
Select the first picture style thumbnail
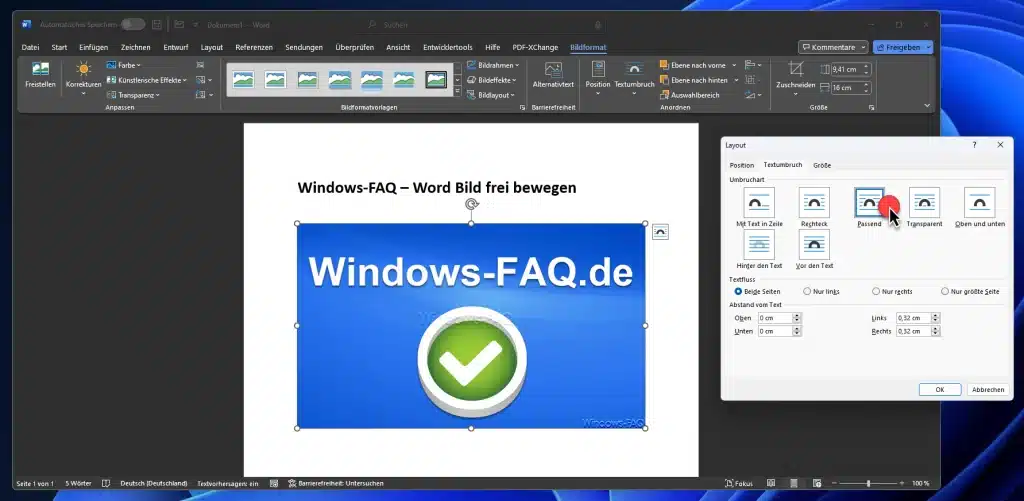pos(243,80)
